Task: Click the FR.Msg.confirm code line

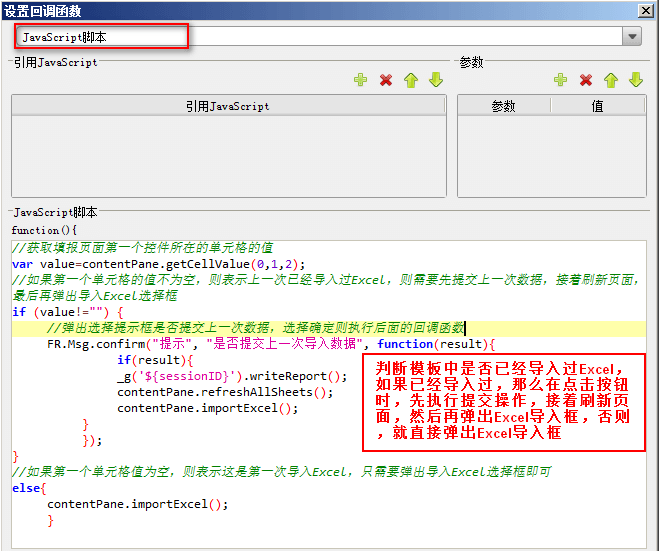Action: click(x=271, y=344)
